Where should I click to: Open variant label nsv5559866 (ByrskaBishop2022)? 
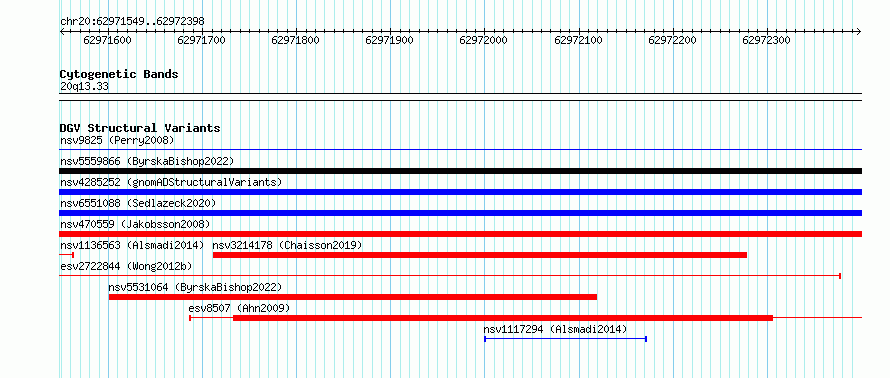[147, 161]
